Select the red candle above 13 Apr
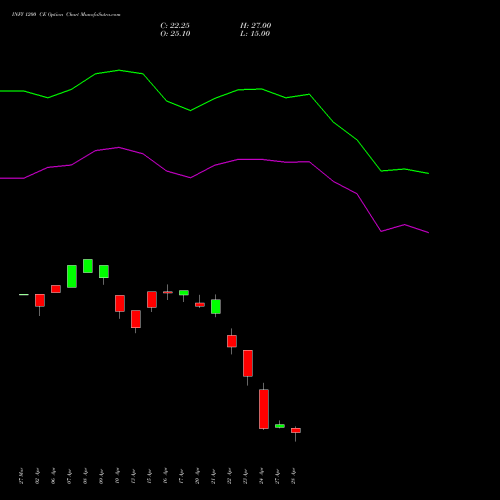The height and width of the screenshot is (500, 500). pos(136,319)
